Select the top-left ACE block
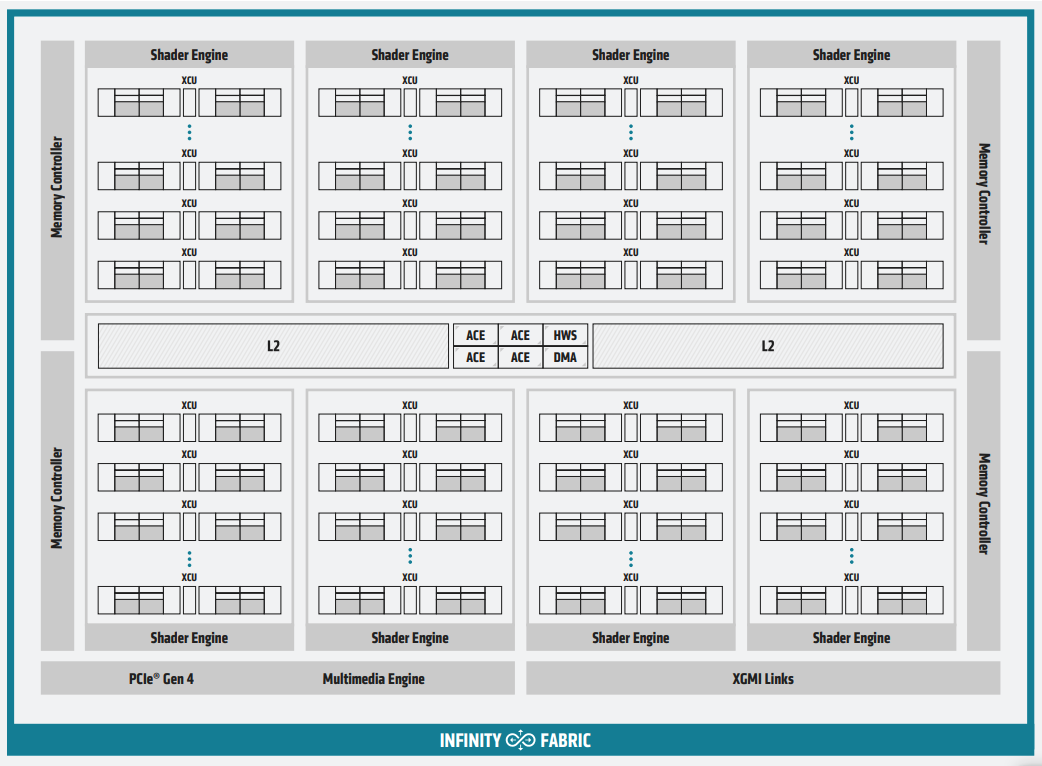The width and height of the screenshot is (1042, 766). click(x=476, y=336)
